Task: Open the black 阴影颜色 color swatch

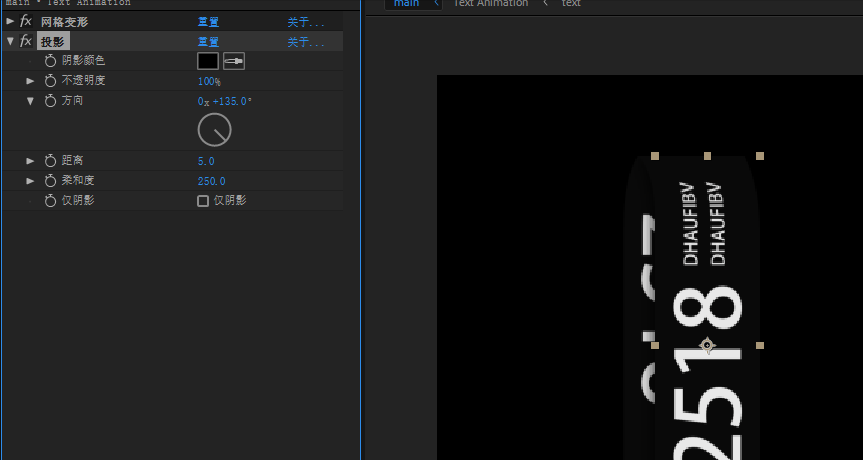Action: (208, 61)
